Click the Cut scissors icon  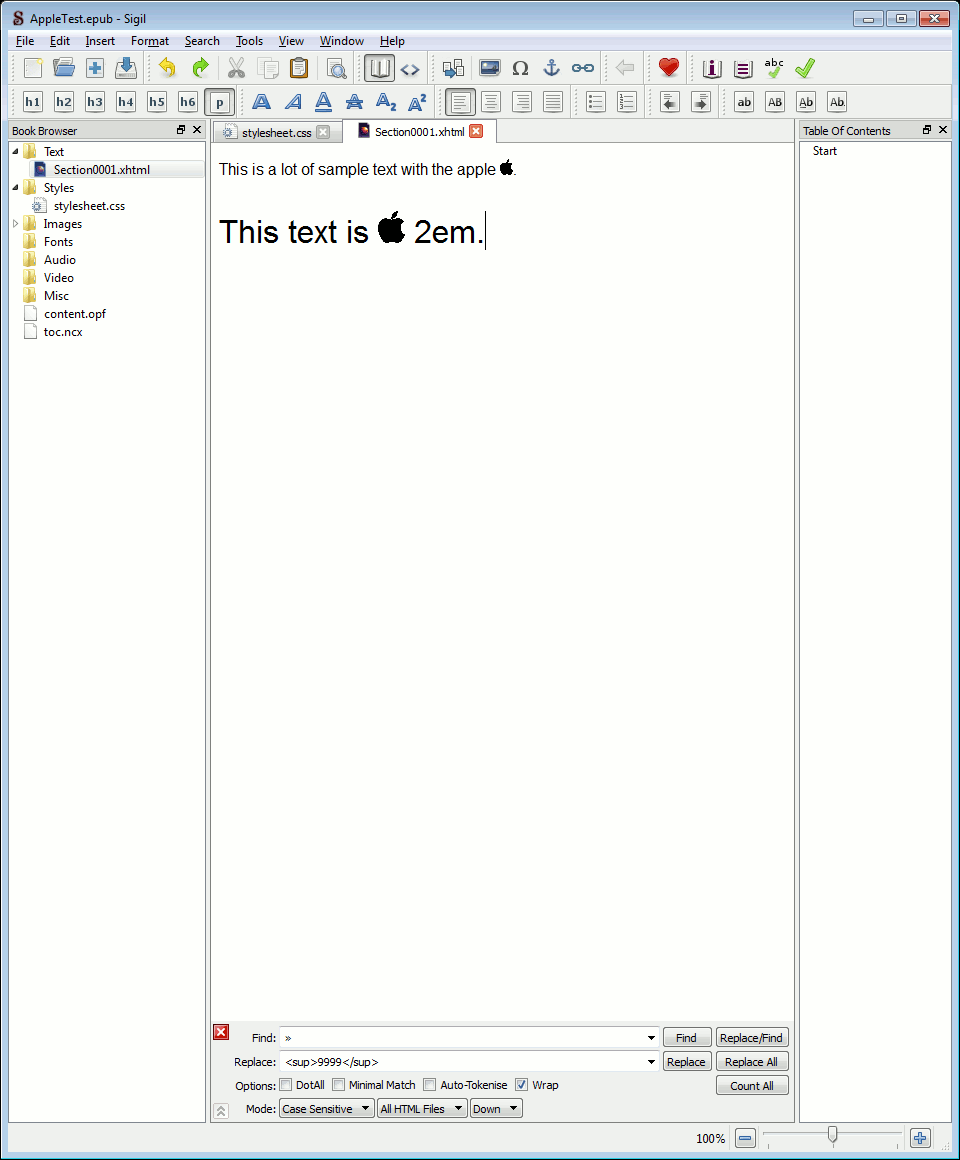click(x=236, y=68)
